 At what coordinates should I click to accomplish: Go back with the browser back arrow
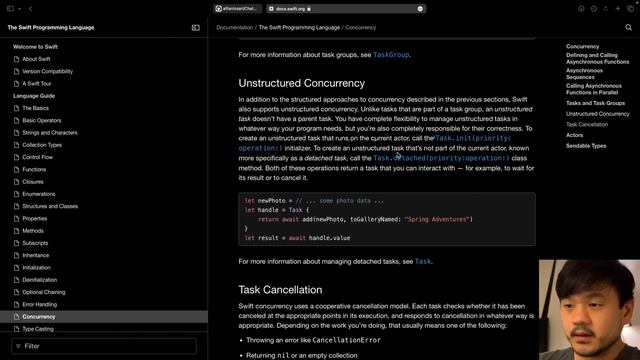(x=30, y=9)
